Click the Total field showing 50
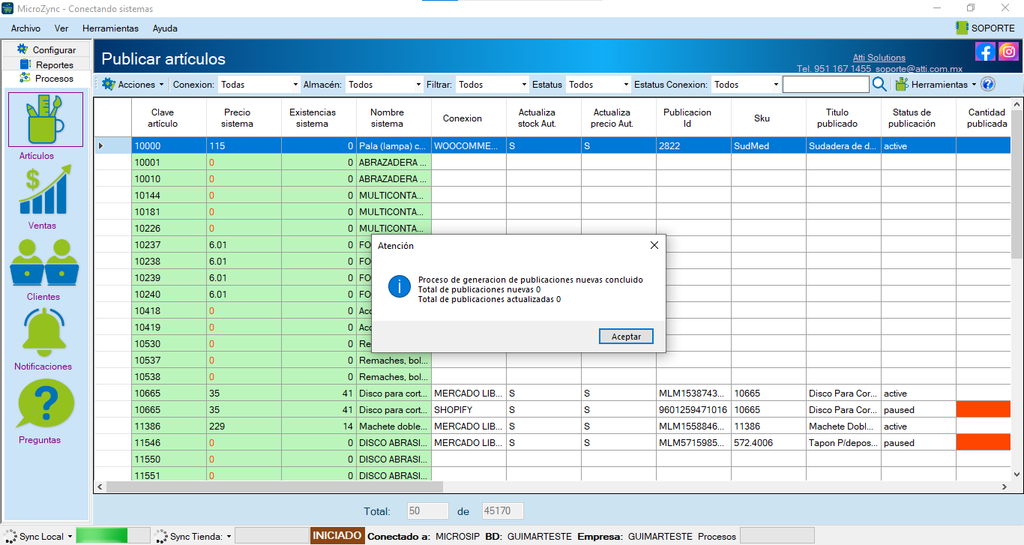Image resolution: width=1024 pixels, height=545 pixels. pyautogui.click(x=428, y=511)
